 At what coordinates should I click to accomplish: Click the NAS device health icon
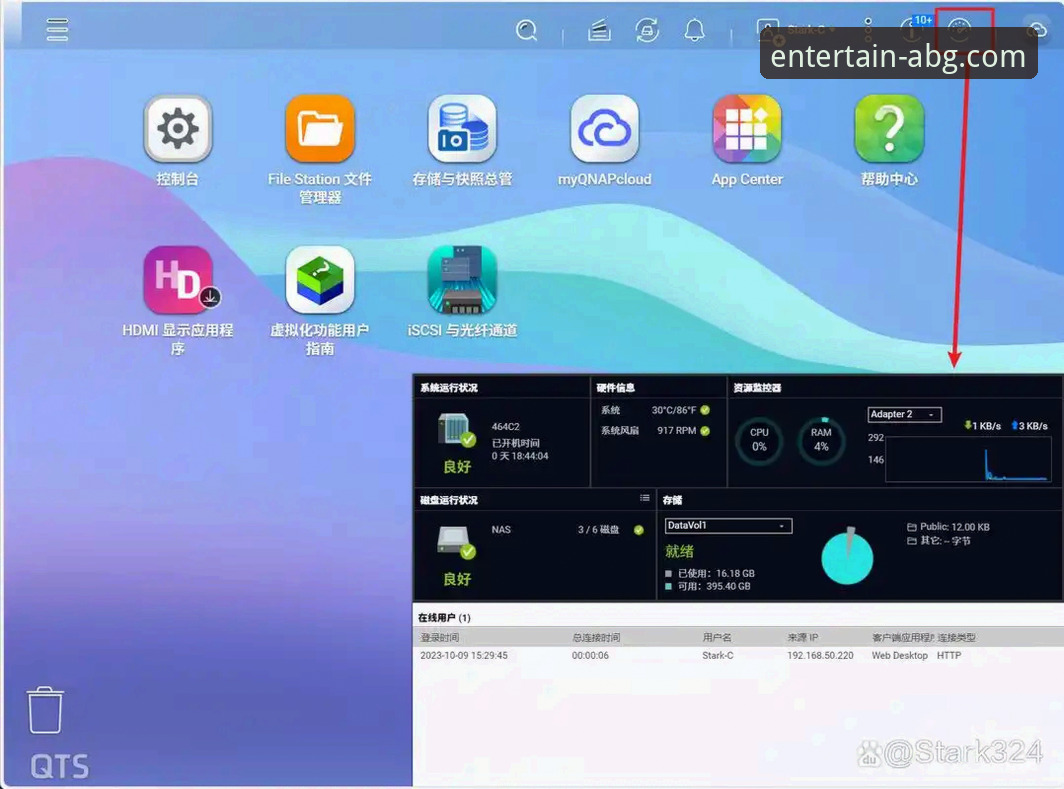pos(456,430)
